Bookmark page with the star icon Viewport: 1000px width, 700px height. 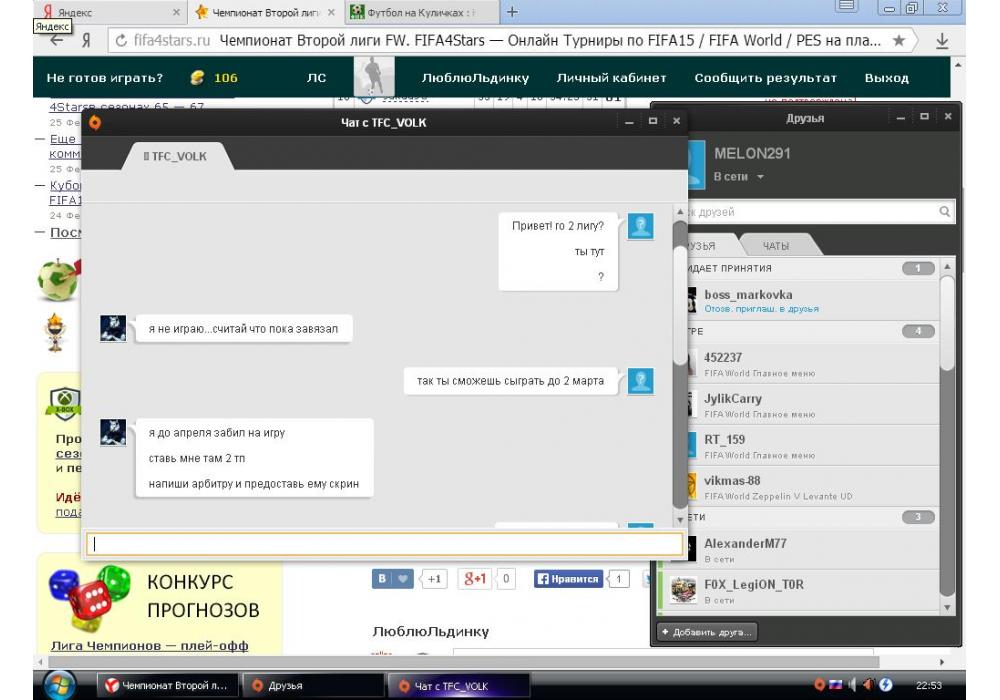coord(899,41)
